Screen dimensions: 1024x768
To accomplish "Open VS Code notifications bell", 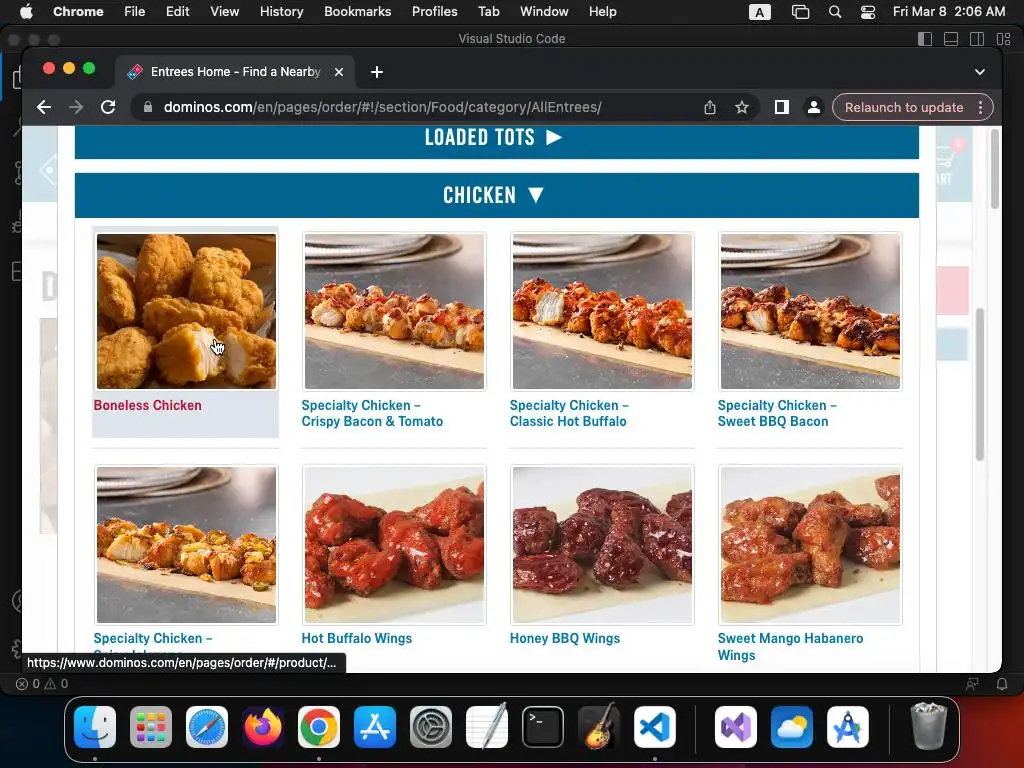I will pyautogui.click(x=1002, y=684).
